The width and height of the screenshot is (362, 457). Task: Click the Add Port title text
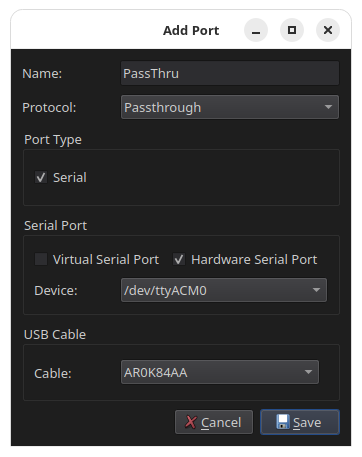191,30
